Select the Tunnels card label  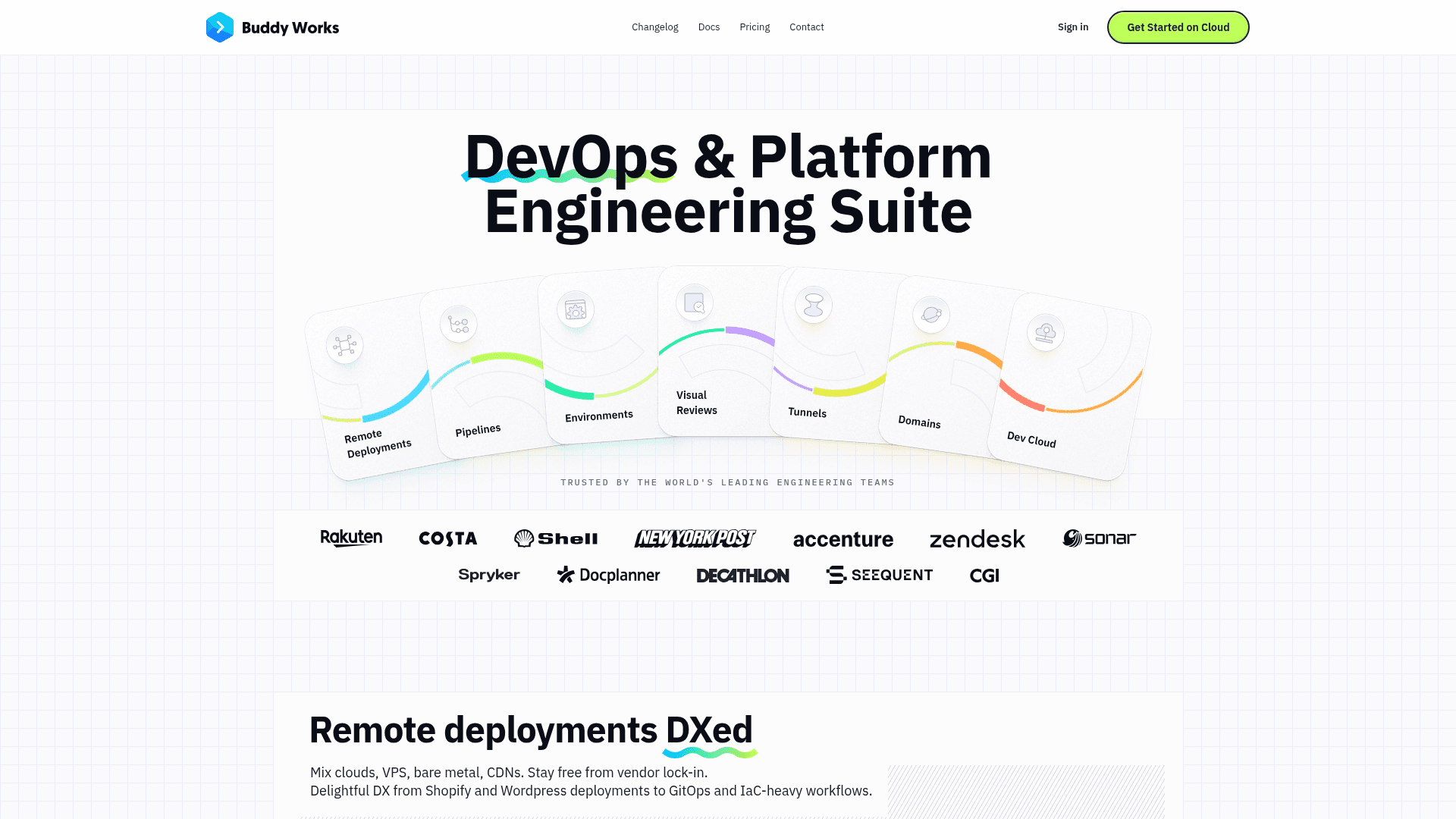coord(808,413)
